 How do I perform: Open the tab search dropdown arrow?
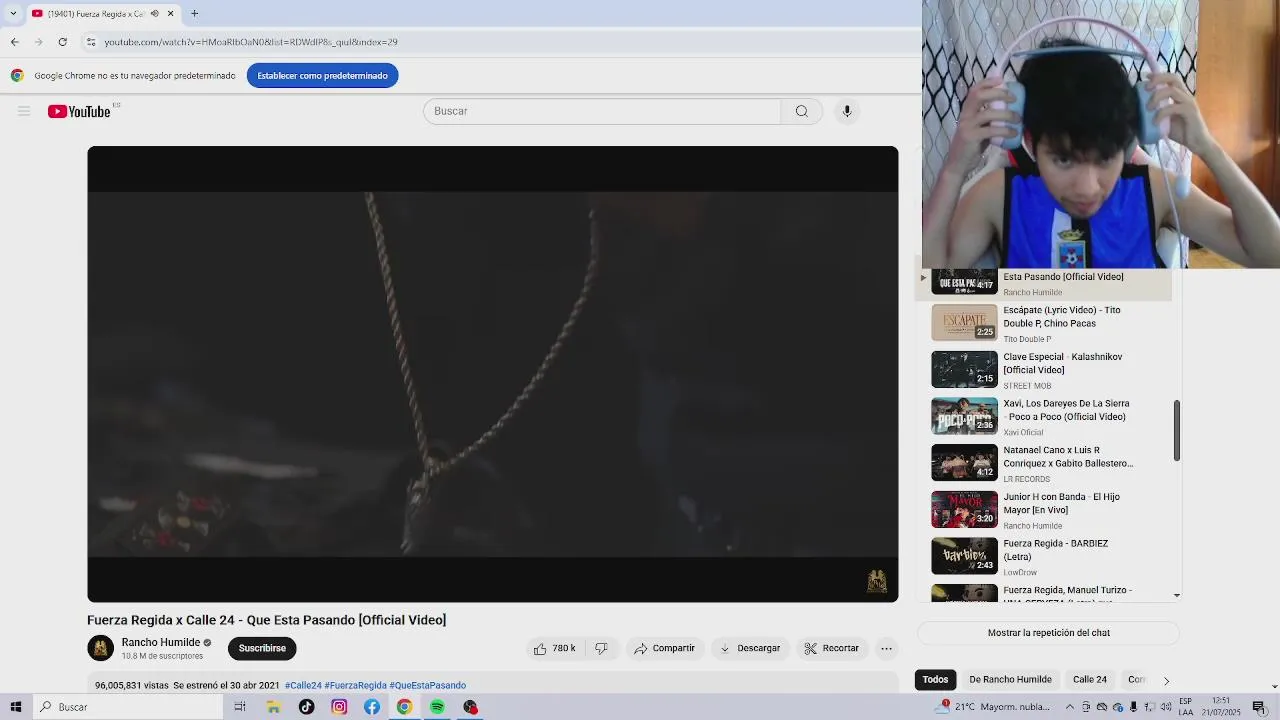pos(13,13)
